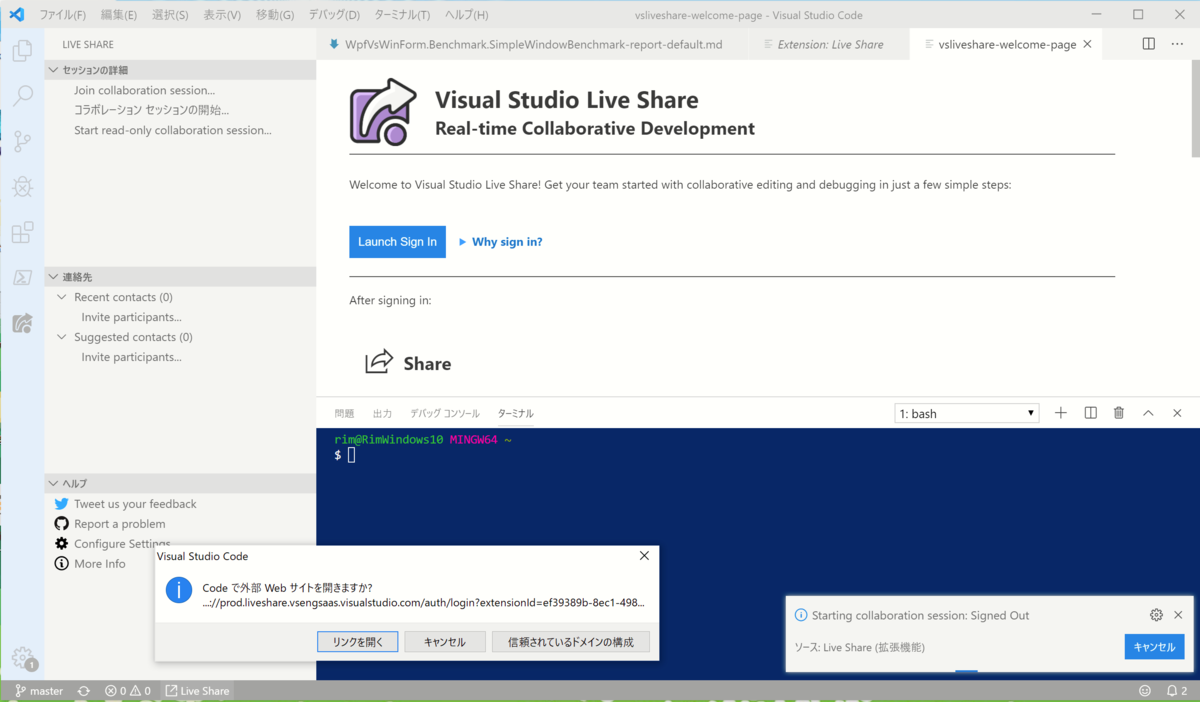Open notification settings gear icon

pos(1156,615)
